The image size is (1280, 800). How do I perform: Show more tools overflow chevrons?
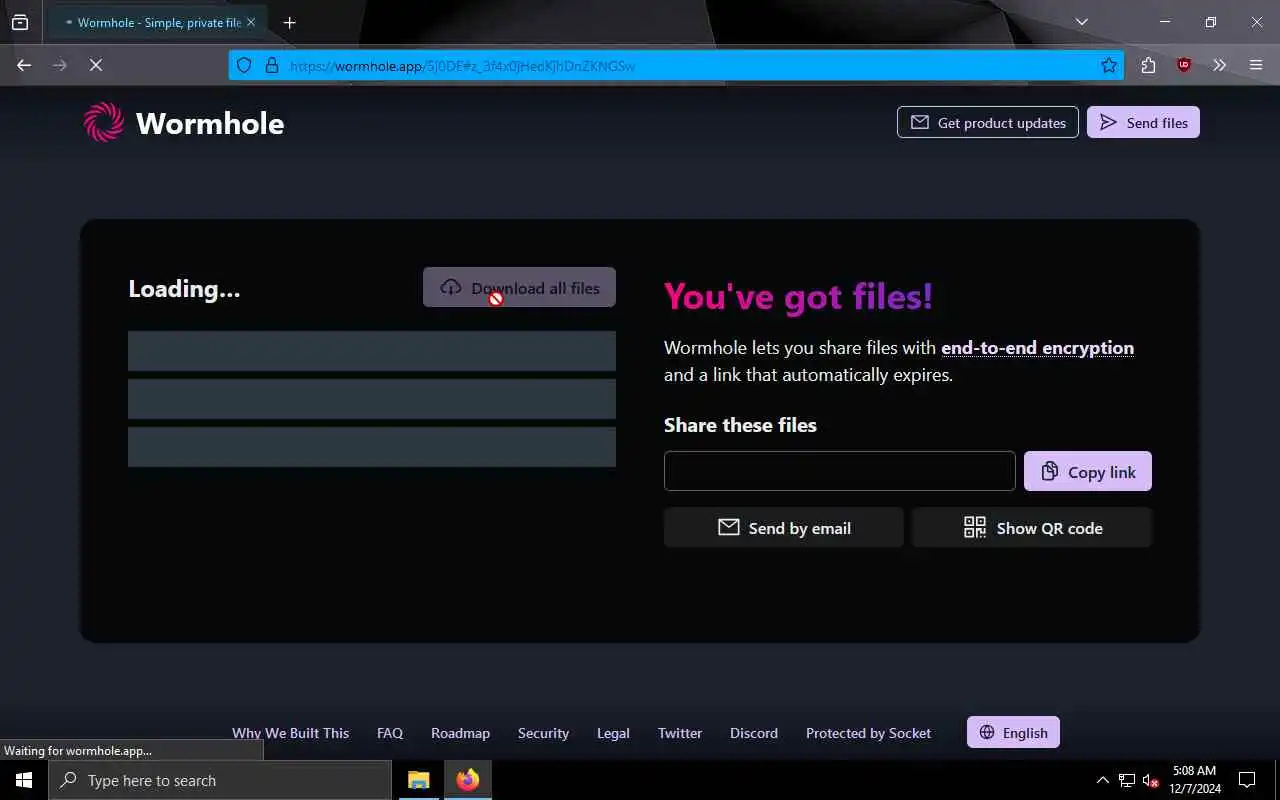(x=1219, y=65)
